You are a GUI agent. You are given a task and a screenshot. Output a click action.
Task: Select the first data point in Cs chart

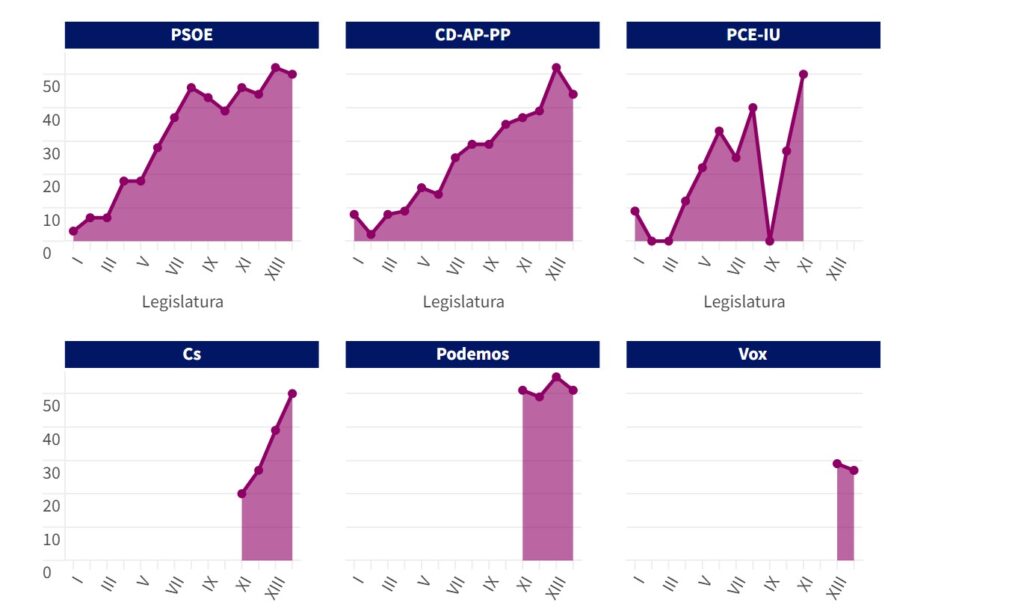(x=242, y=493)
